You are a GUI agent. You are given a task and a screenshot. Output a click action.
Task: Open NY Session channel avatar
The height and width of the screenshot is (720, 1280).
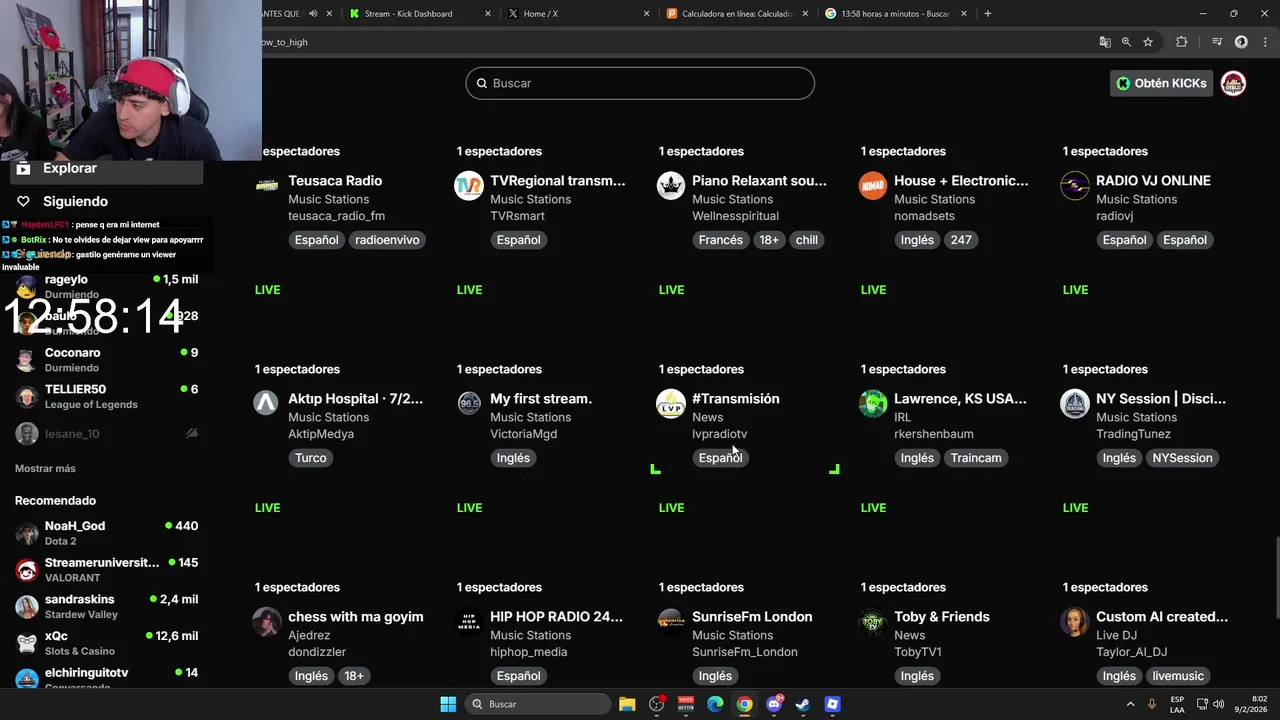click(1075, 404)
